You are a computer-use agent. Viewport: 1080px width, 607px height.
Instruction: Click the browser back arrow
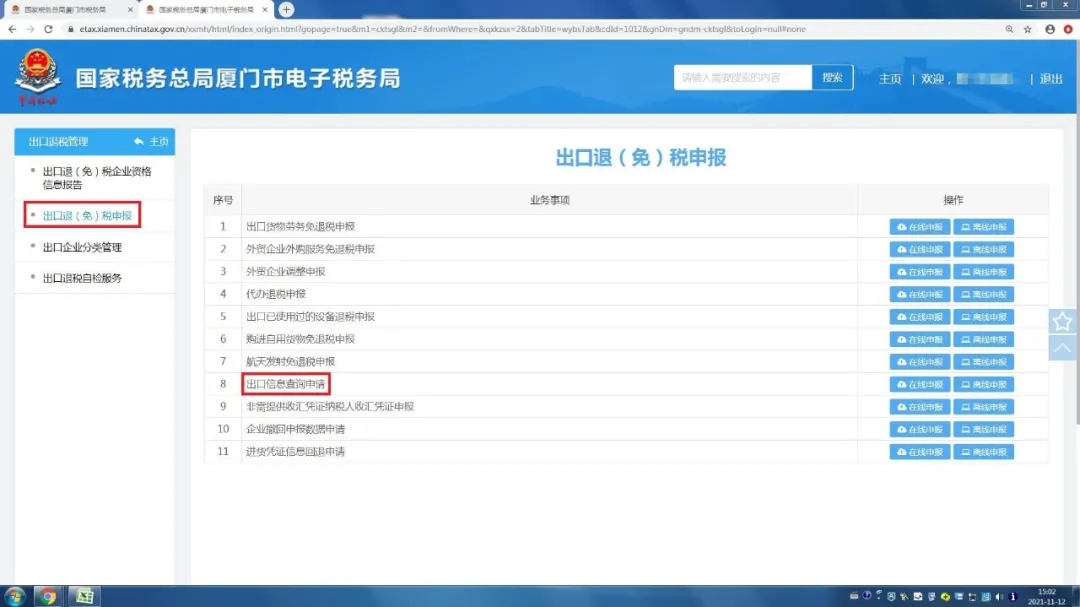click(12, 29)
